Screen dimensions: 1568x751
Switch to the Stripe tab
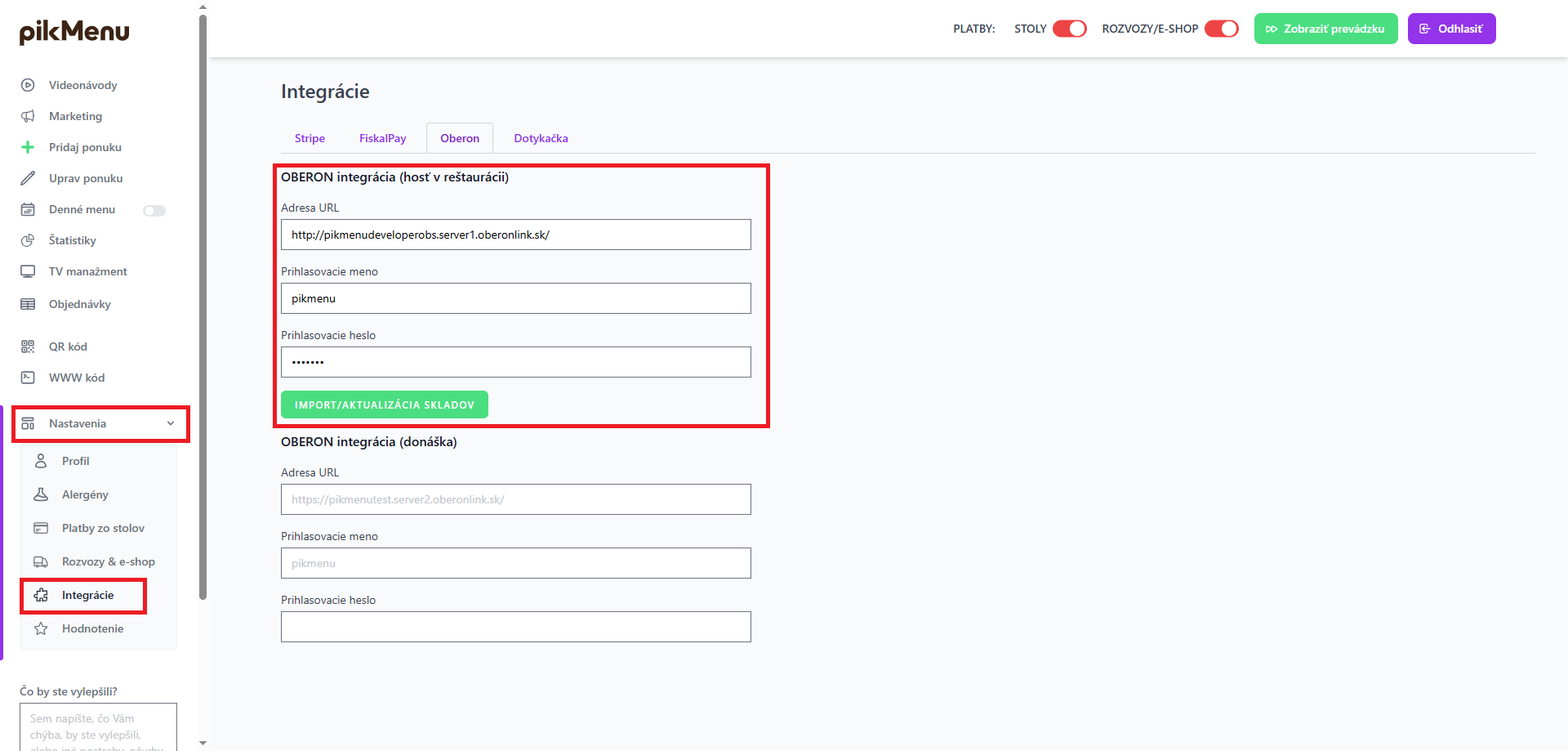(x=310, y=138)
